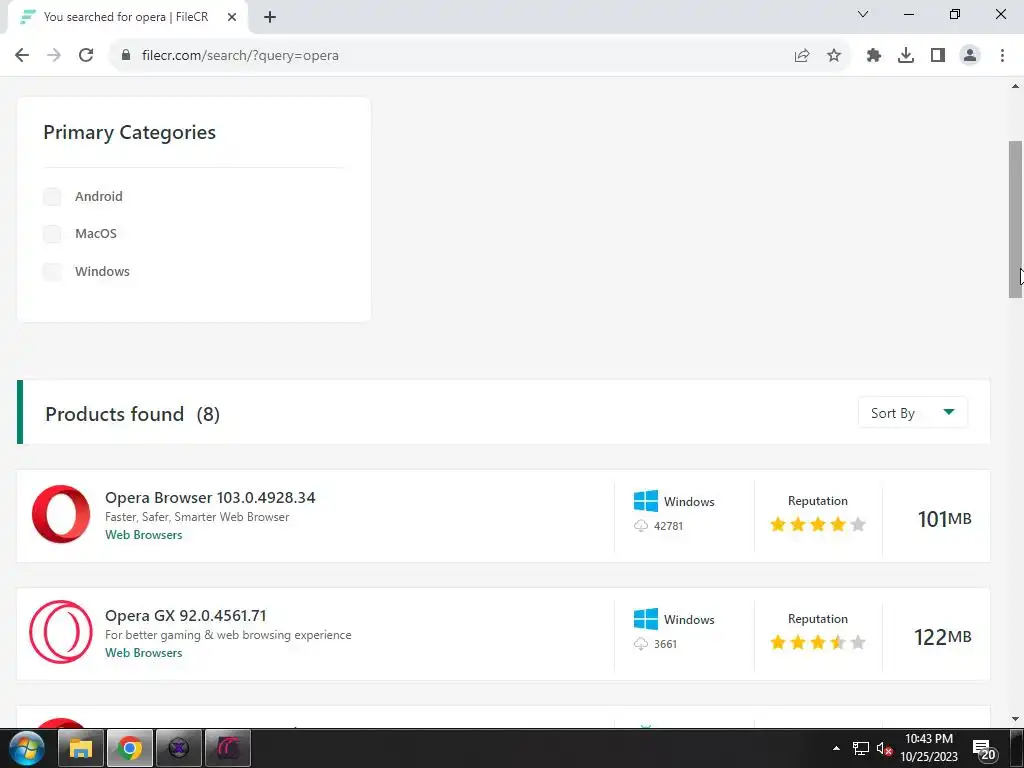Click Web Browsers category under Opera Browser
Screen dimensions: 1024x768
(x=144, y=535)
